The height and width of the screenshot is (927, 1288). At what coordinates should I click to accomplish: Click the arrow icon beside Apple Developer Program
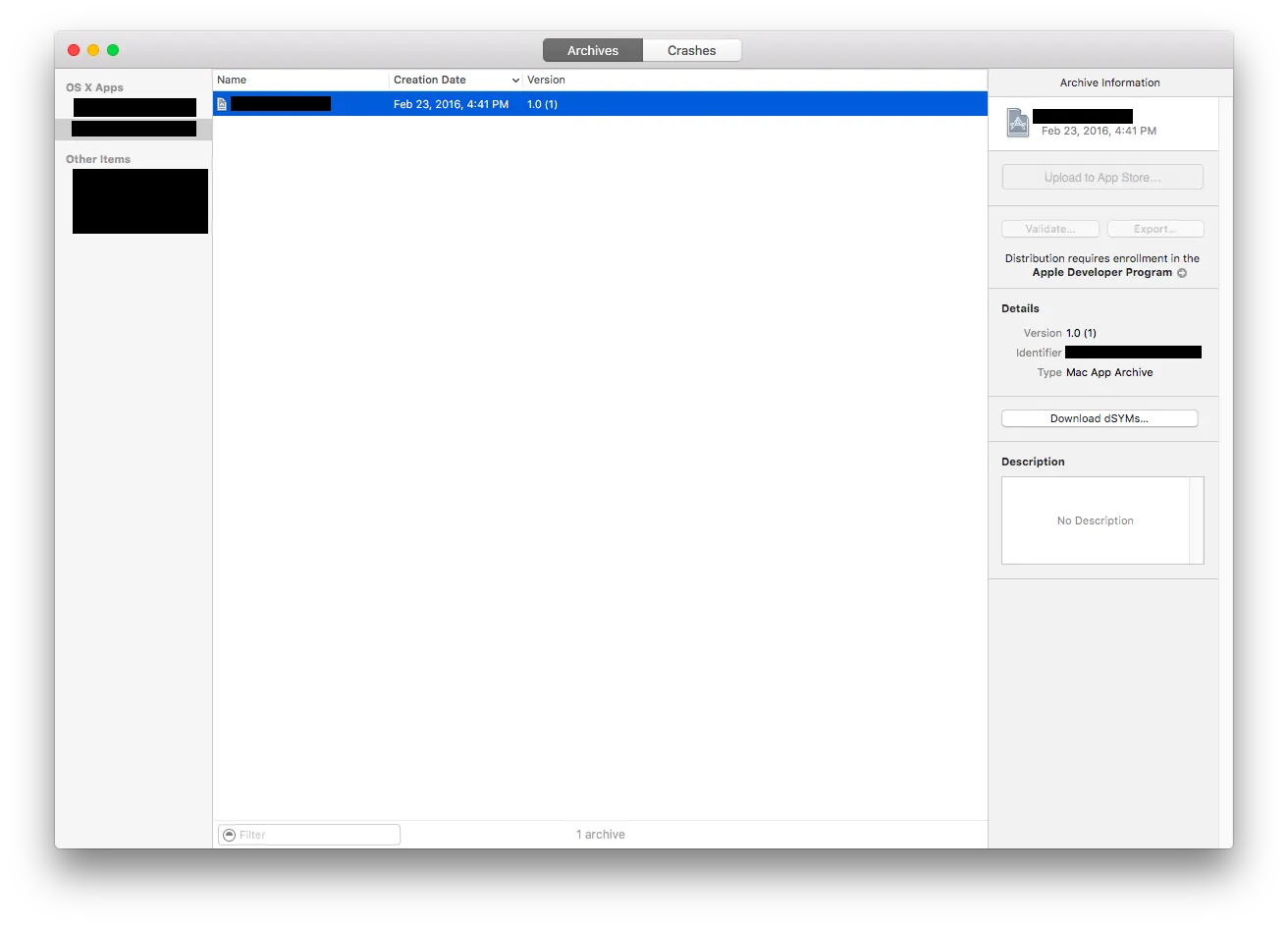pos(1182,273)
